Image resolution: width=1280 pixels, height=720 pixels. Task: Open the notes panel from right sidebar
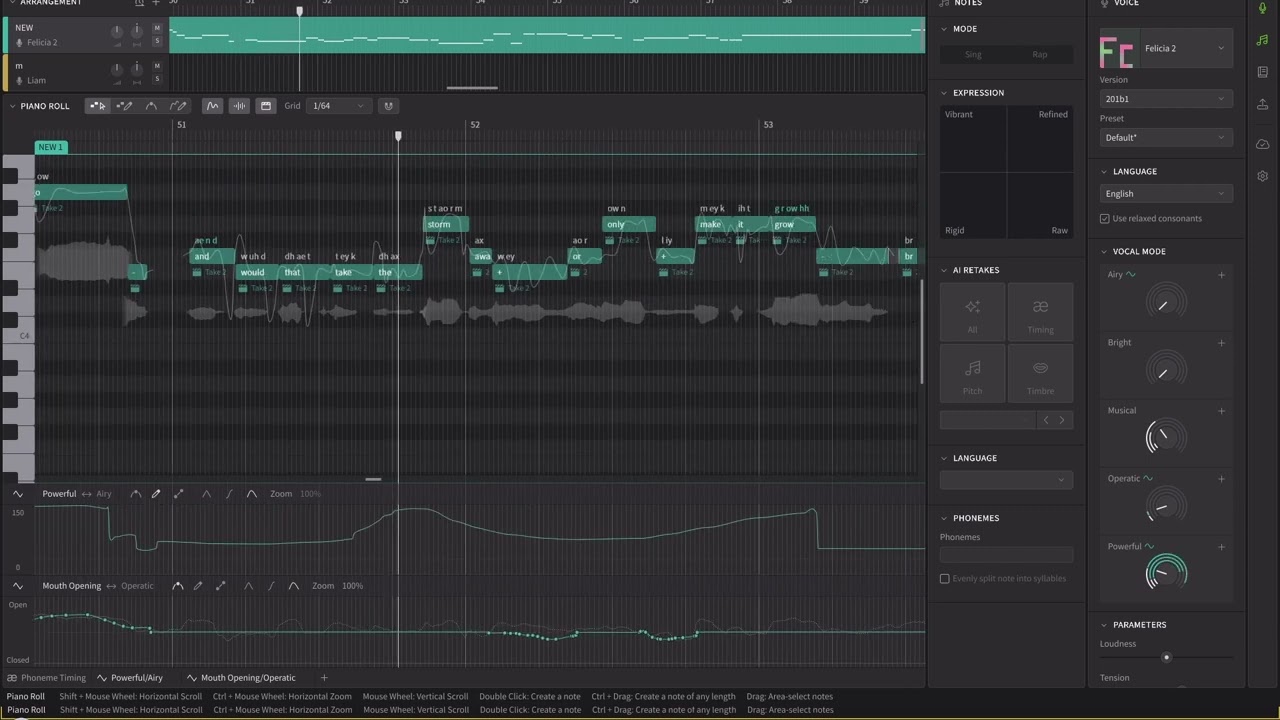pos(1263,41)
